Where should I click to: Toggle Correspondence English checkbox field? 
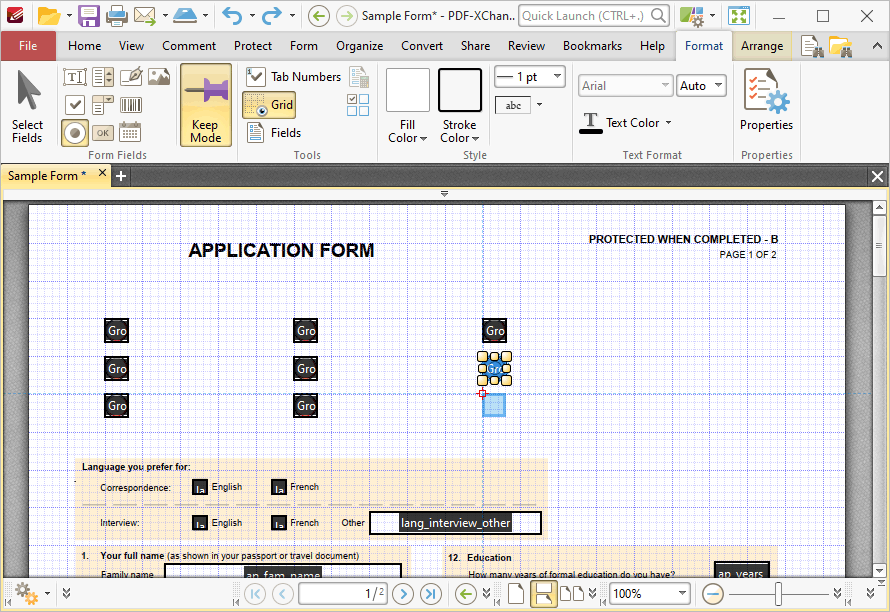(200, 488)
